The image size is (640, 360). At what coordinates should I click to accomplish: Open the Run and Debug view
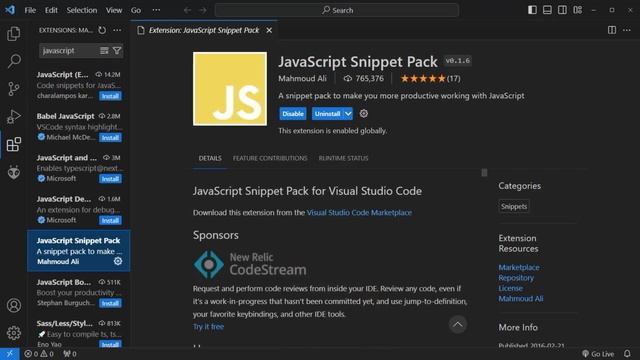pos(13,116)
